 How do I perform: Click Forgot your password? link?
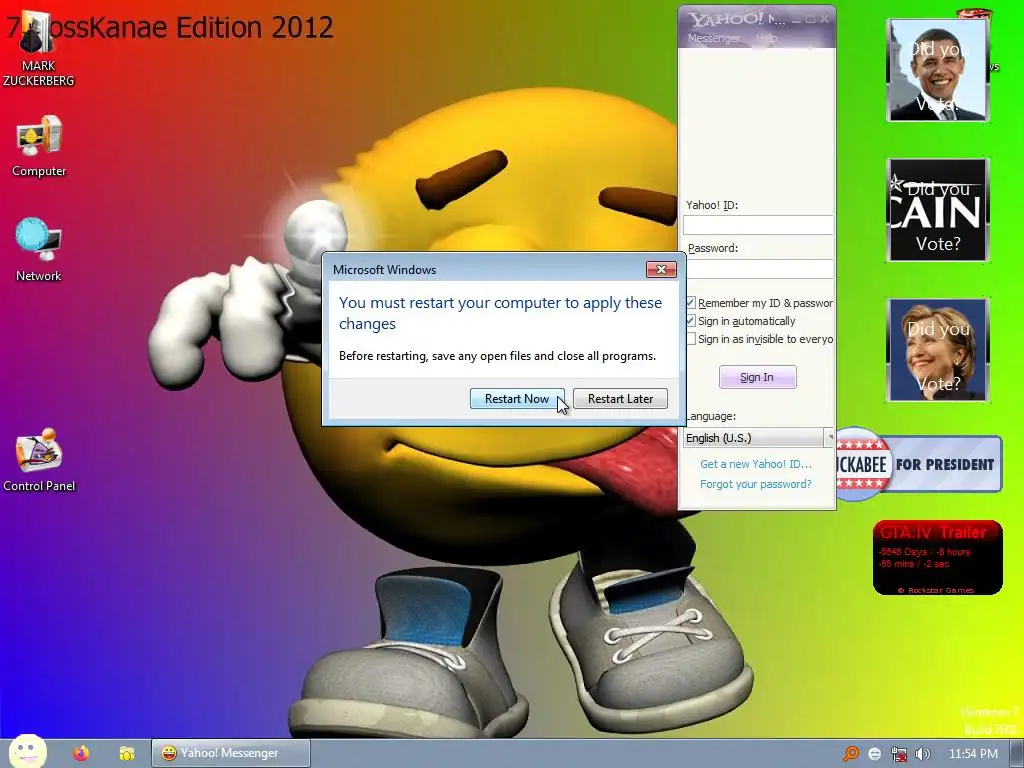756,484
